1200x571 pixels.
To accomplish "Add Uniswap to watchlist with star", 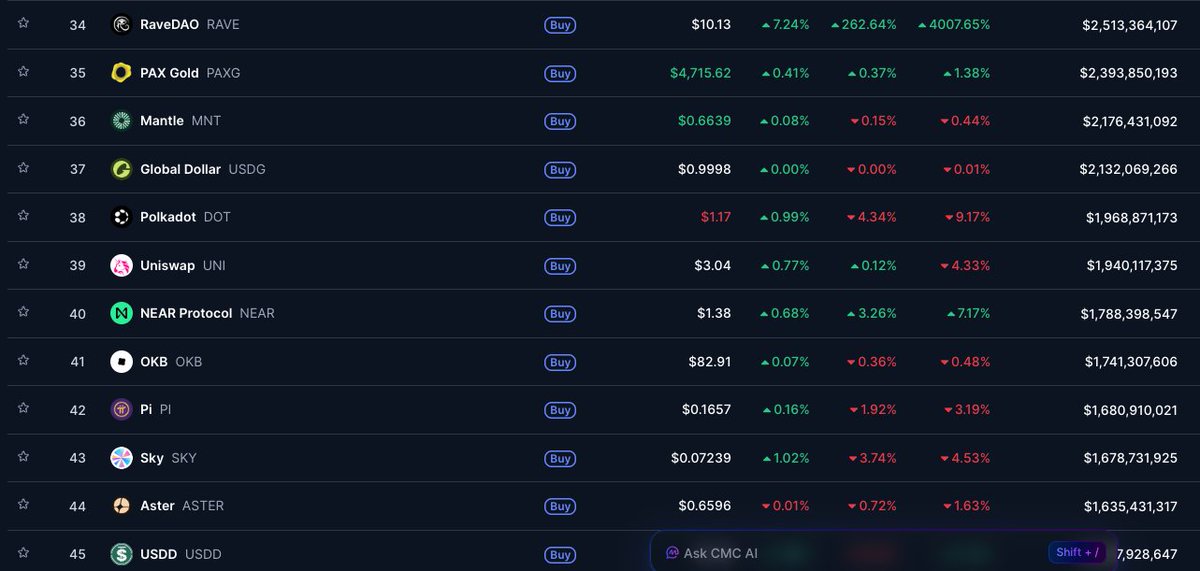I will point(23,264).
